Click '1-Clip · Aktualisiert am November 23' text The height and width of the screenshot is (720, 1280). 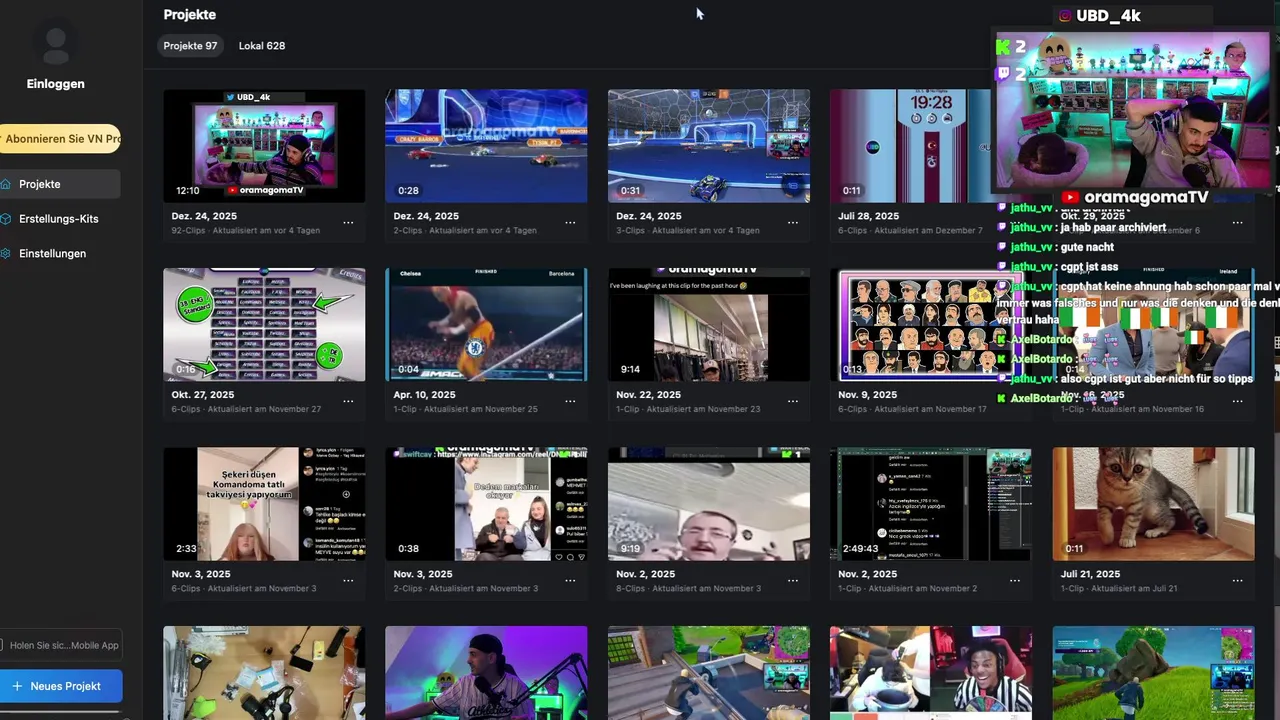pyautogui.click(x=688, y=410)
